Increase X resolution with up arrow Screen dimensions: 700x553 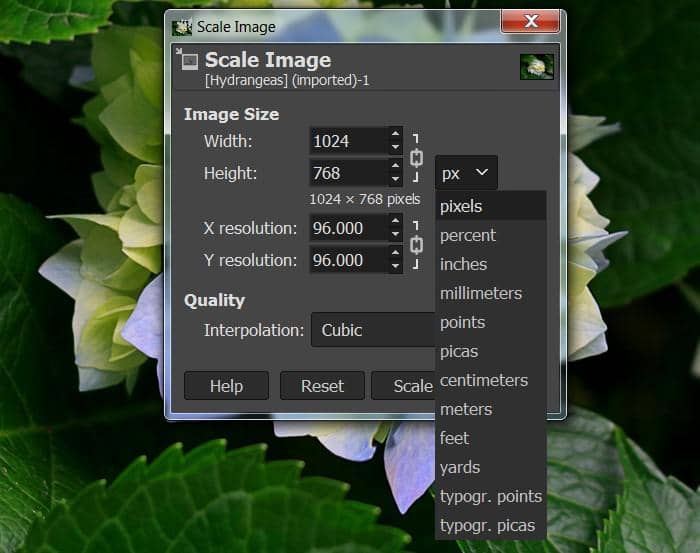coord(396,220)
